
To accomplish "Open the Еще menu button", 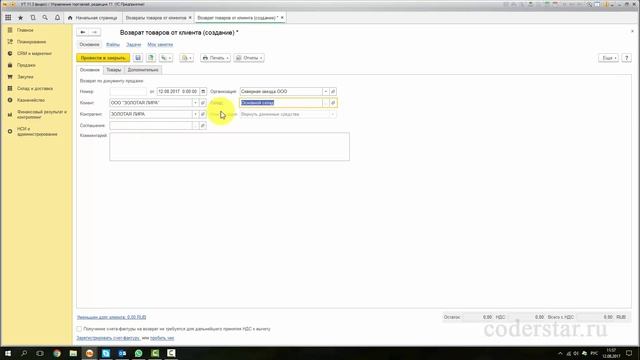I will click(x=609, y=58).
